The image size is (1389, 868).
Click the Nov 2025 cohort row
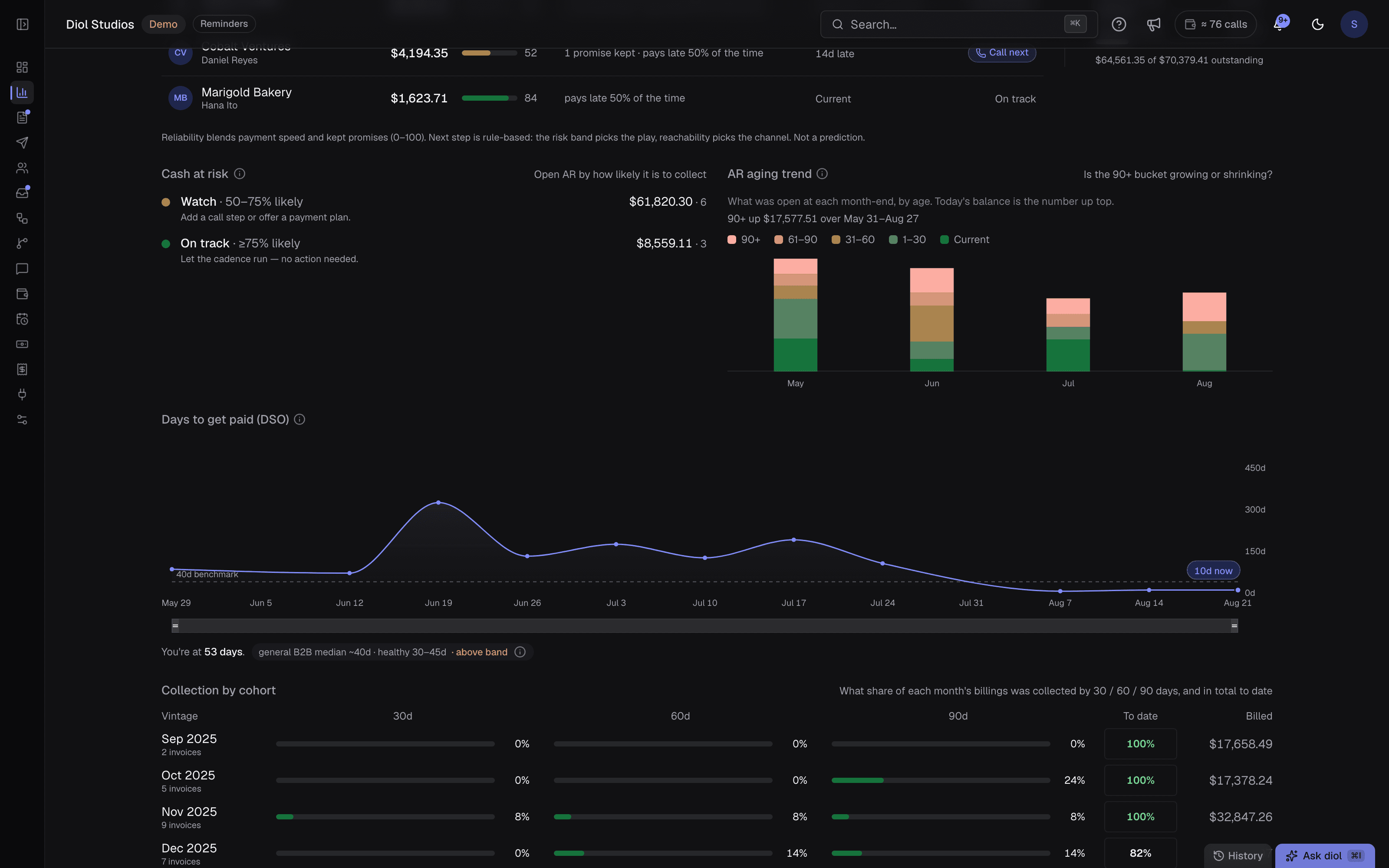(717, 817)
